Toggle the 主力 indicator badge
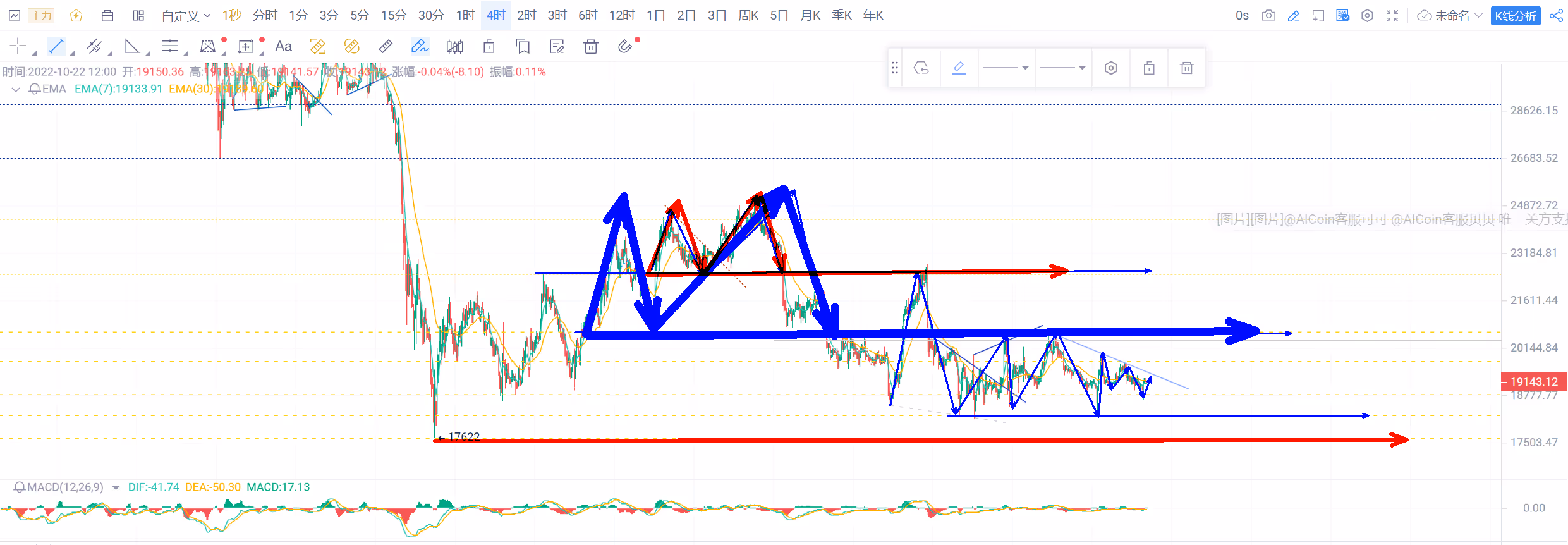1568x545 pixels. [x=41, y=16]
